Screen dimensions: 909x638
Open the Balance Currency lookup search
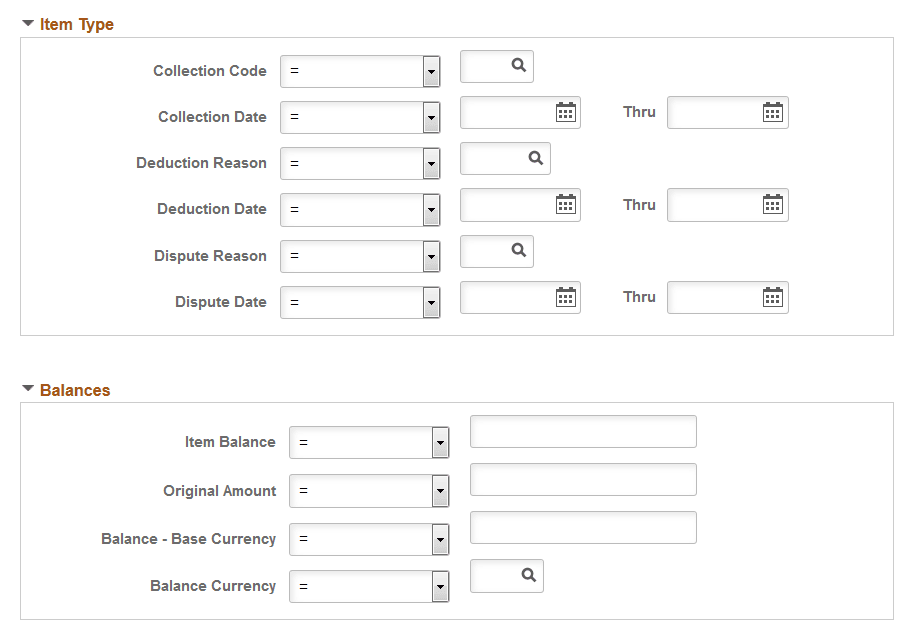coord(529,575)
